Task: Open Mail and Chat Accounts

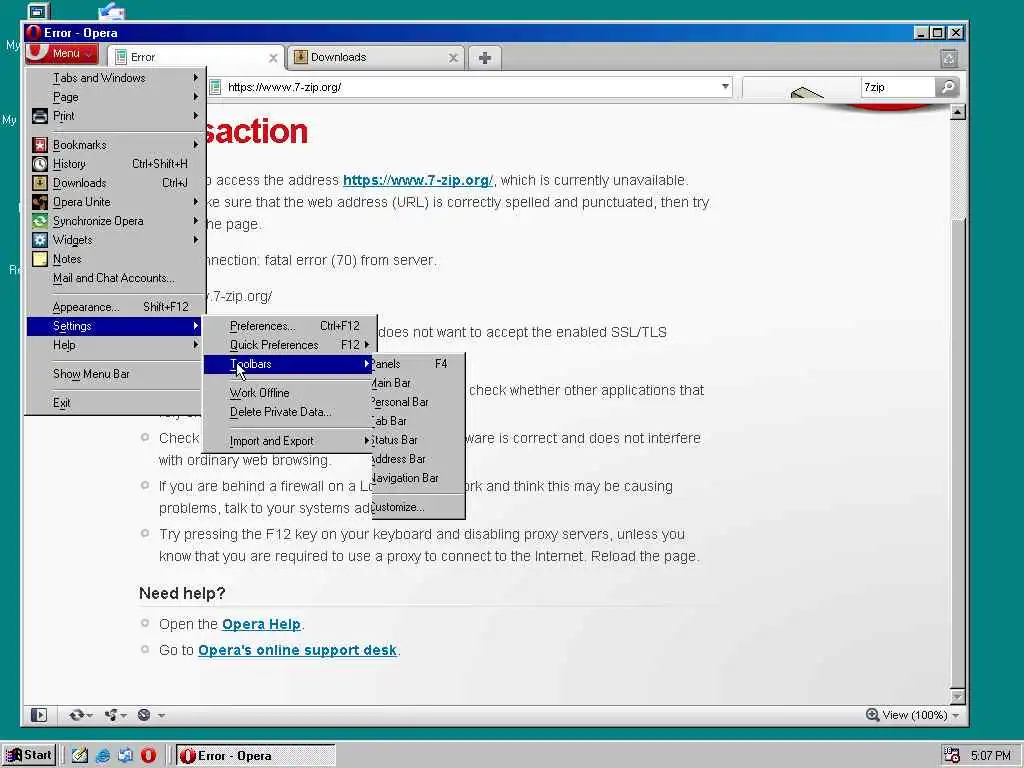Action: pos(116,278)
